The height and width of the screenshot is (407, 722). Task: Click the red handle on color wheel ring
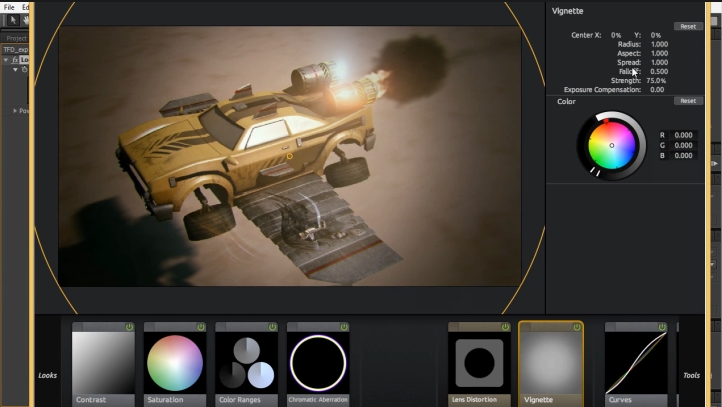606,121
